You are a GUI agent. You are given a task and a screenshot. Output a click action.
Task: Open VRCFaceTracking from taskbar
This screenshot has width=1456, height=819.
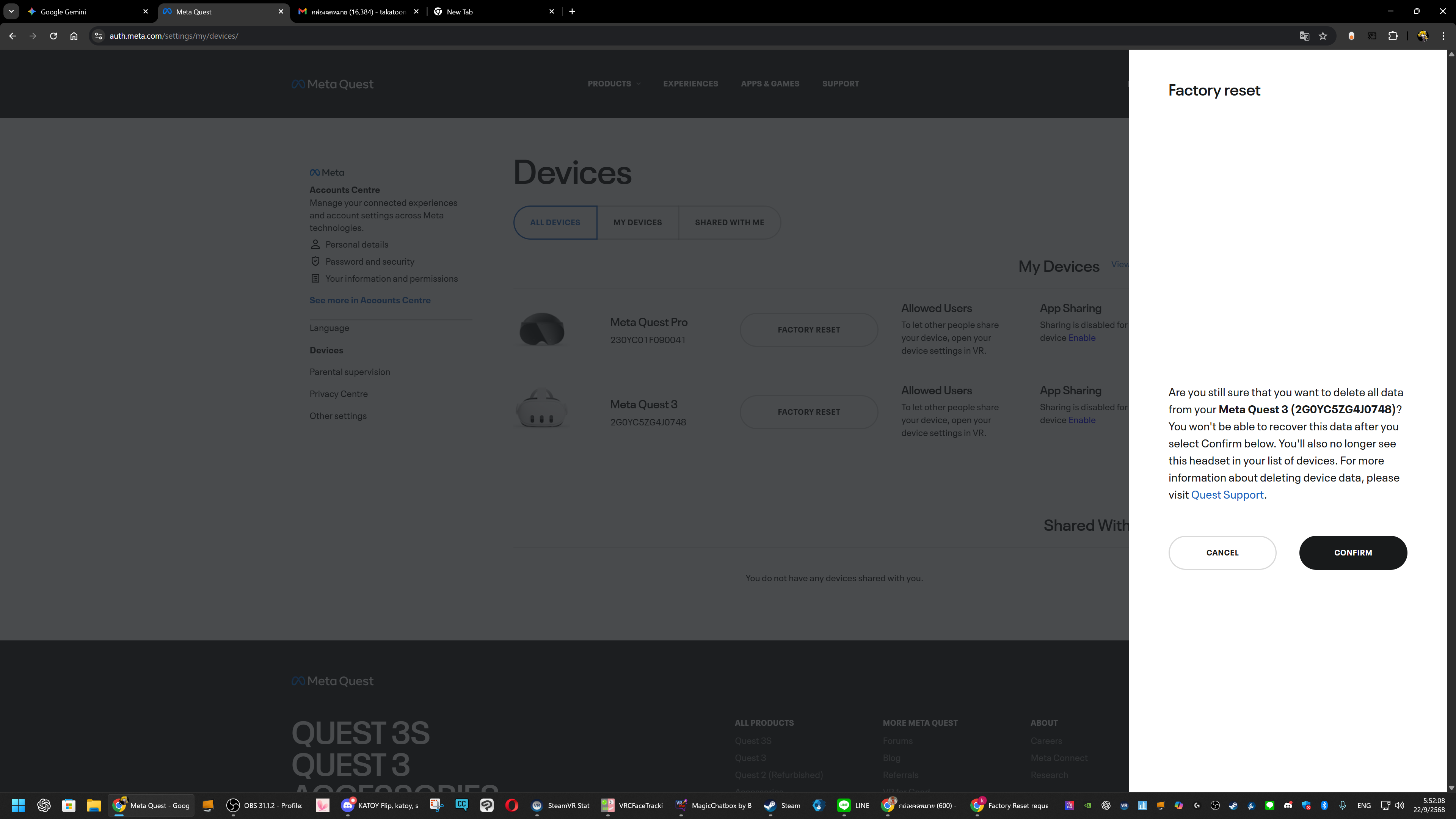tap(632, 805)
